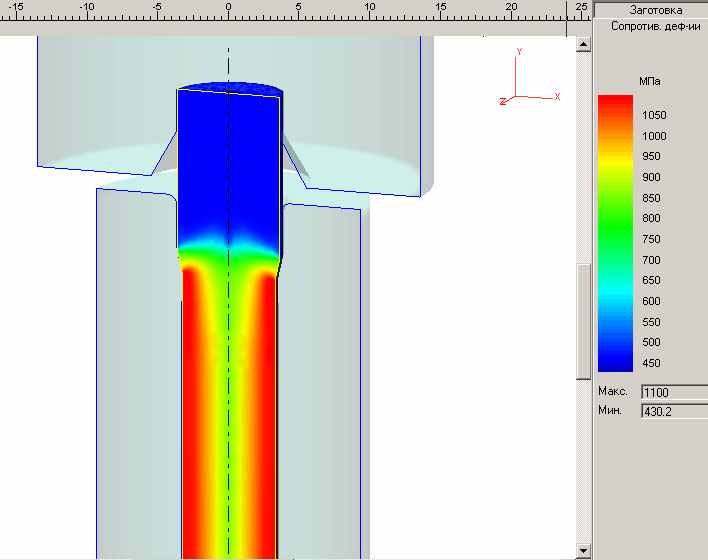708x560 pixels.
Task: Click the 700 legend value
Action: pos(651,260)
